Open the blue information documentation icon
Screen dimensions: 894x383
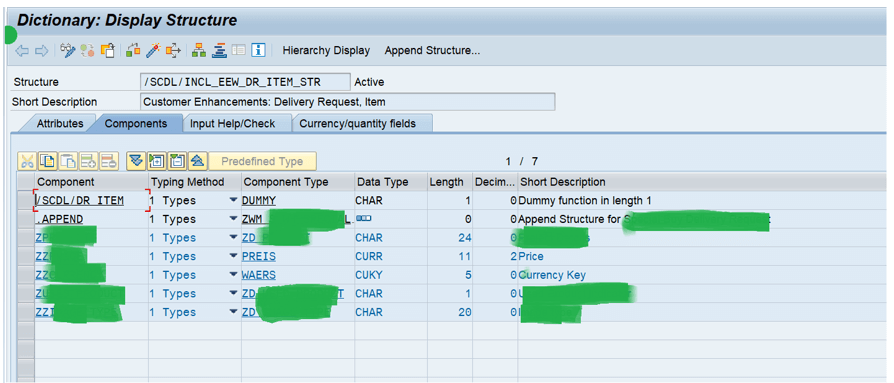(259, 51)
